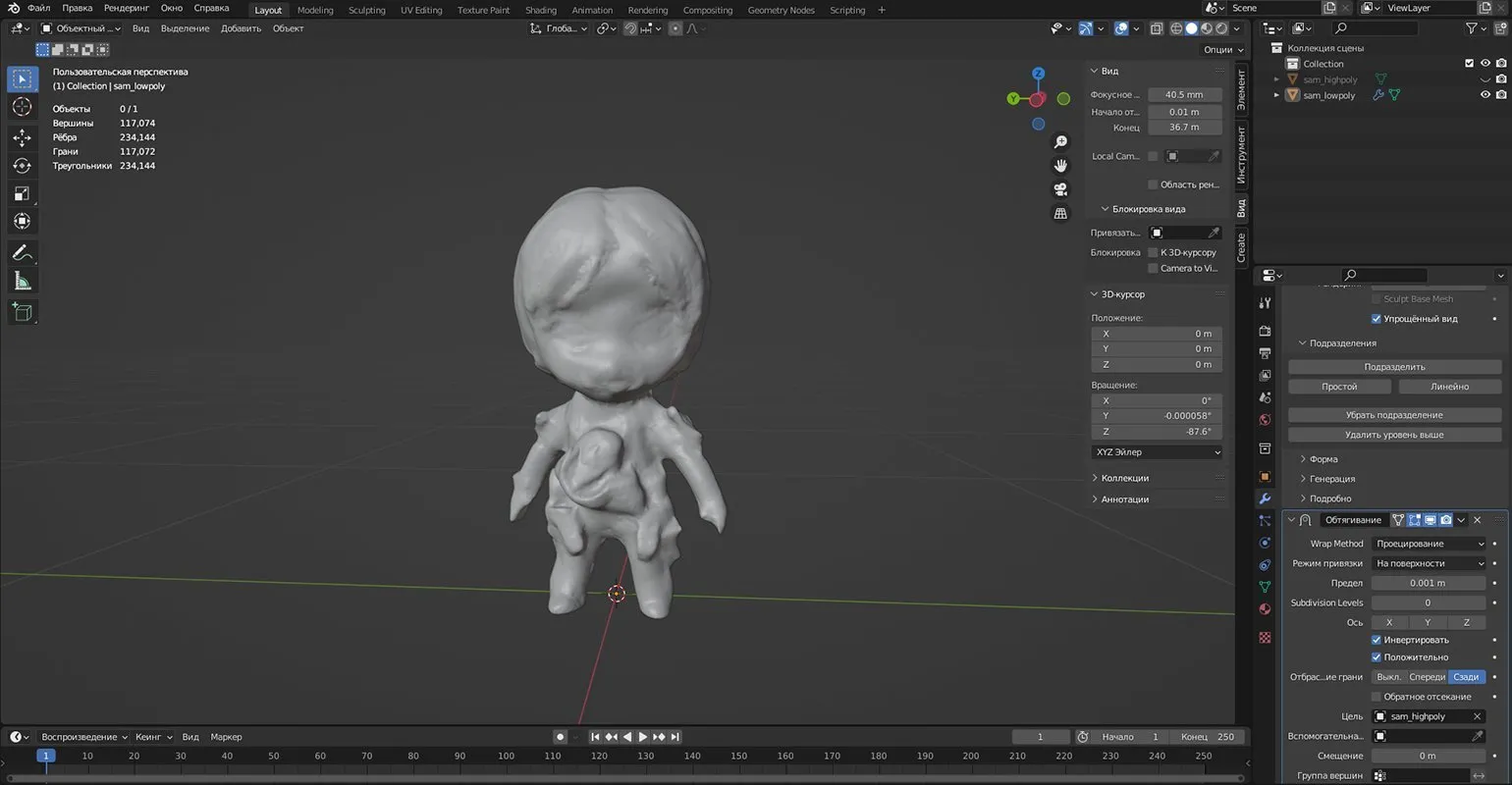The height and width of the screenshot is (785, 1512).
Task: Open the Рендеринг menu
Action: [126, 8]
